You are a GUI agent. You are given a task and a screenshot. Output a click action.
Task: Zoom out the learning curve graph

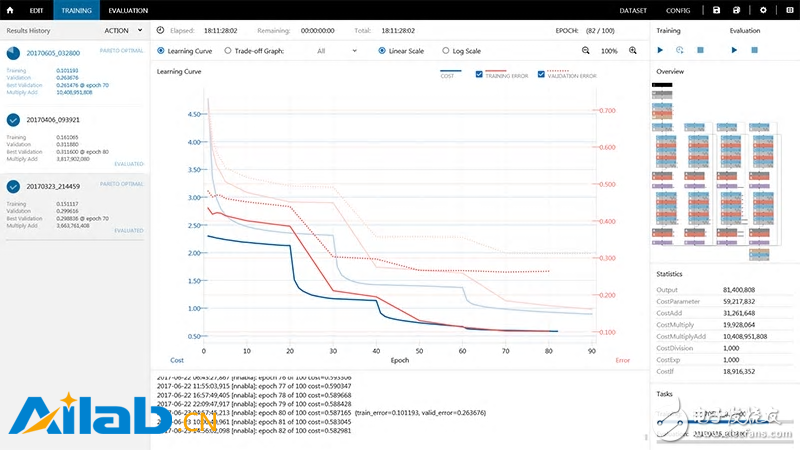coord(586,50)
